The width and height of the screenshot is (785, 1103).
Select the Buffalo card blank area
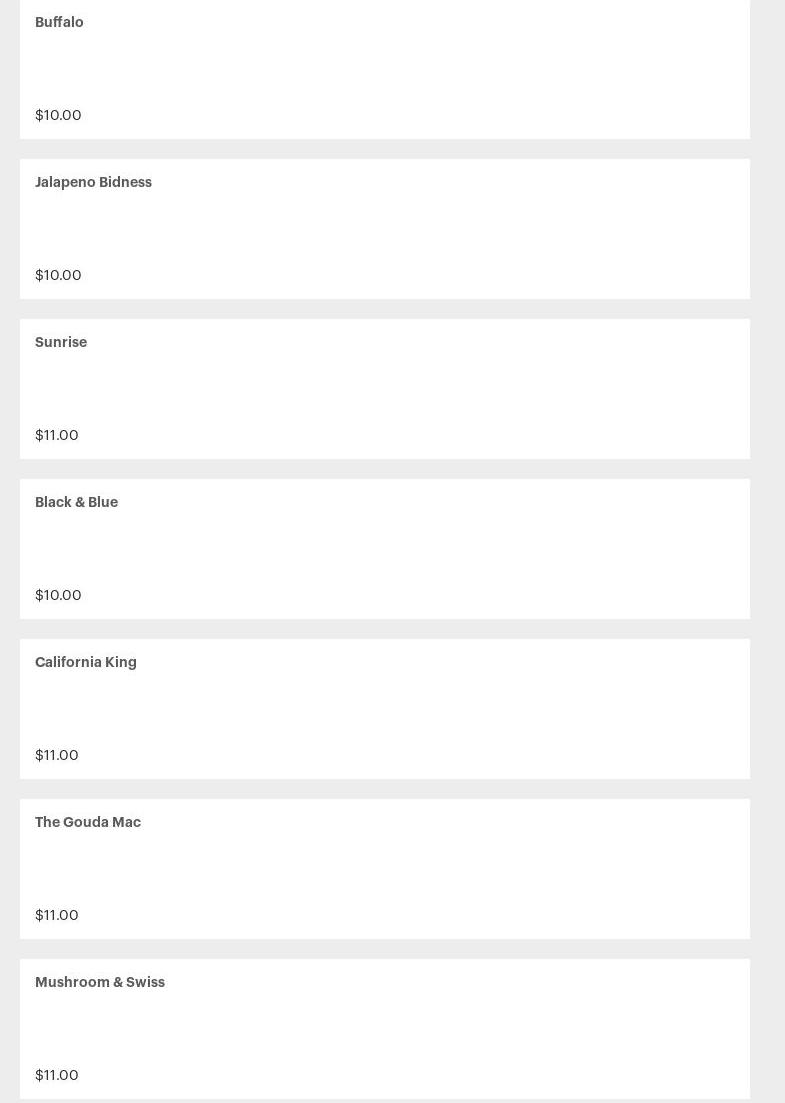point(385,69)
